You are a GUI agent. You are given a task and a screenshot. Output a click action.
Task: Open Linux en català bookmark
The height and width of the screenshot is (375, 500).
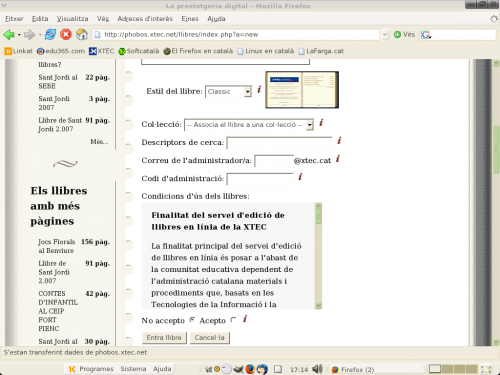click(266, 51)
